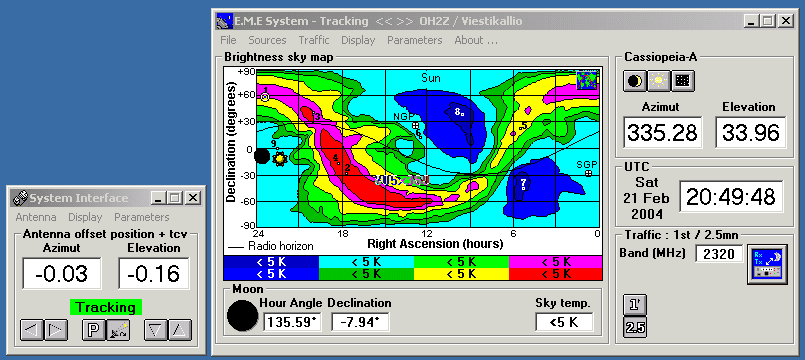Viewport: 805px width, 360px height.
Task: Open the Parameters menu in System Interface
Action: pos(142,217)
